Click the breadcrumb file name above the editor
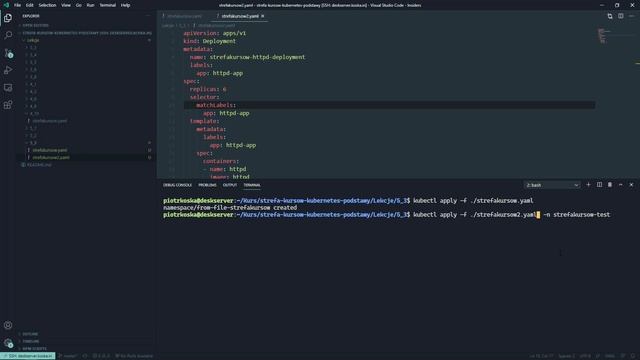 coord(216,25)
